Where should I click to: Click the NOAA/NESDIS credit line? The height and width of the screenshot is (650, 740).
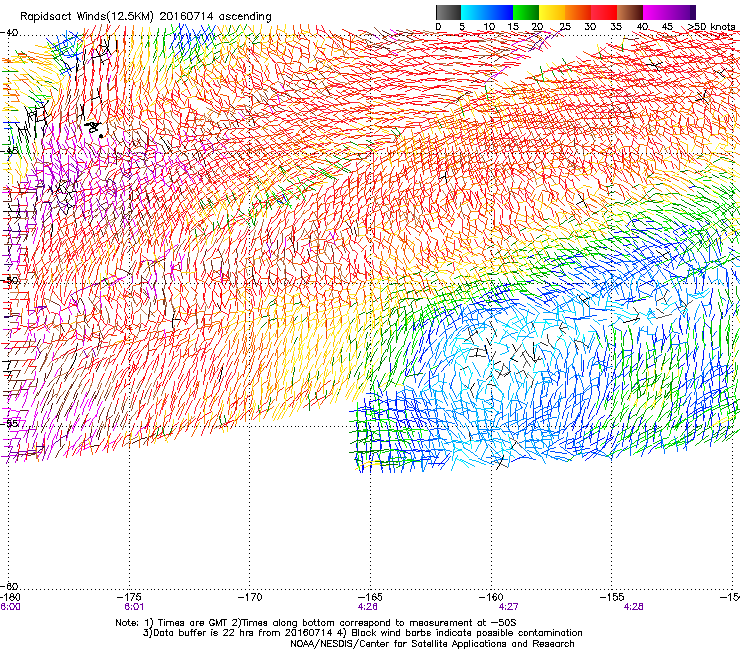tap(432, 644)
